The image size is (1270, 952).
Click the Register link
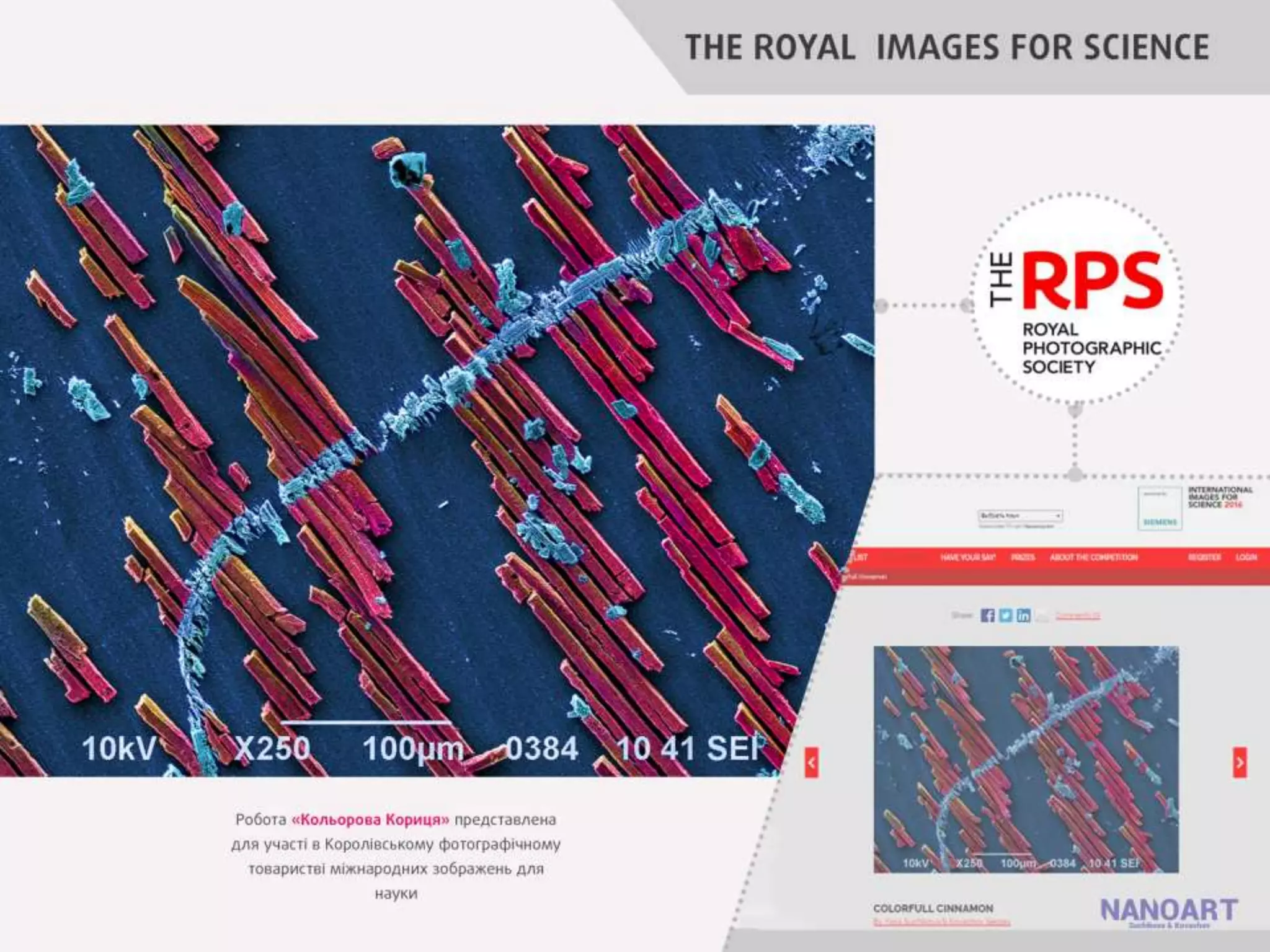pyautogui.click(x=1204, y=557)
